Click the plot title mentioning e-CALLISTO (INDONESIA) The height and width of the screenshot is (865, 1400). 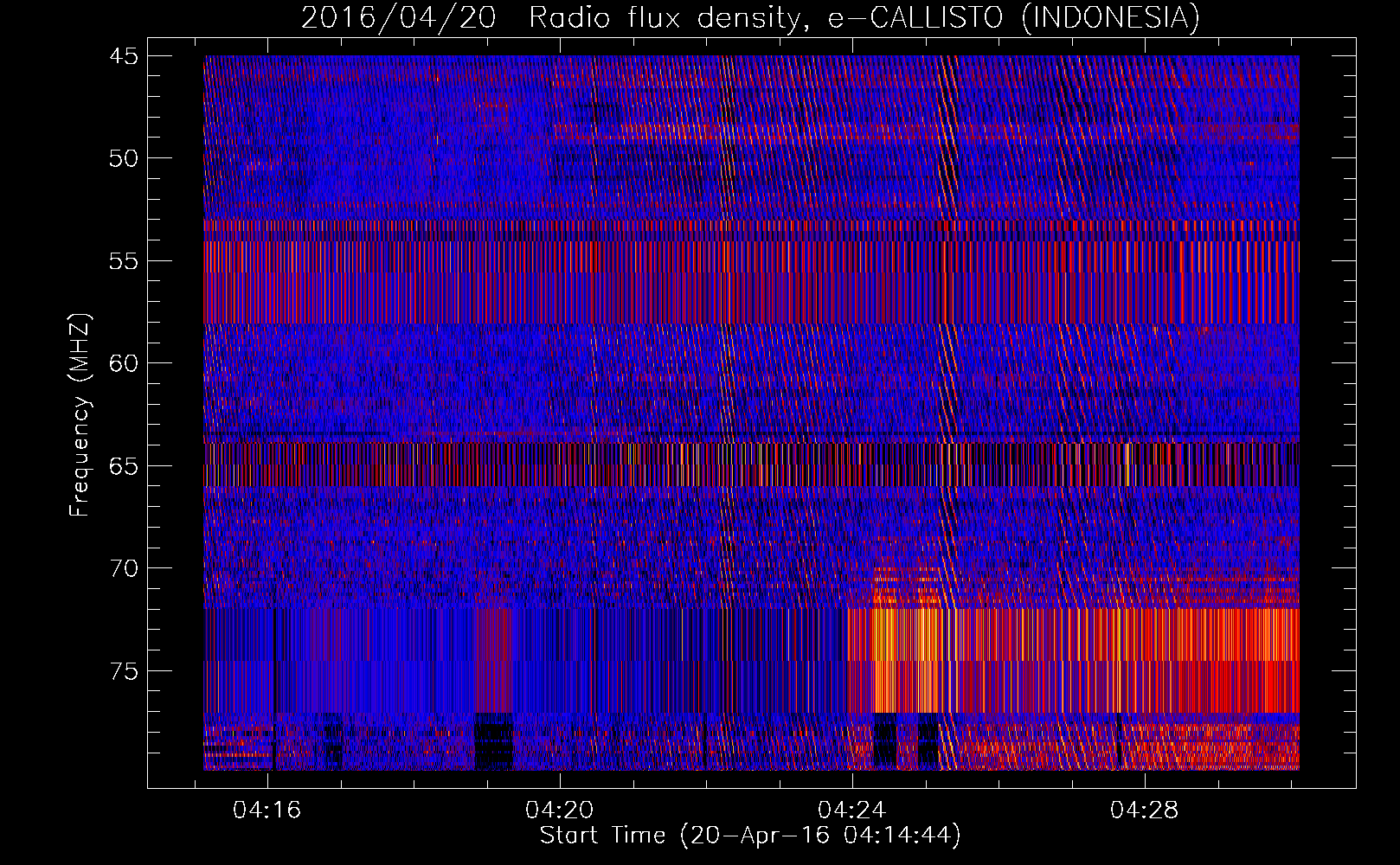[750, 17]
